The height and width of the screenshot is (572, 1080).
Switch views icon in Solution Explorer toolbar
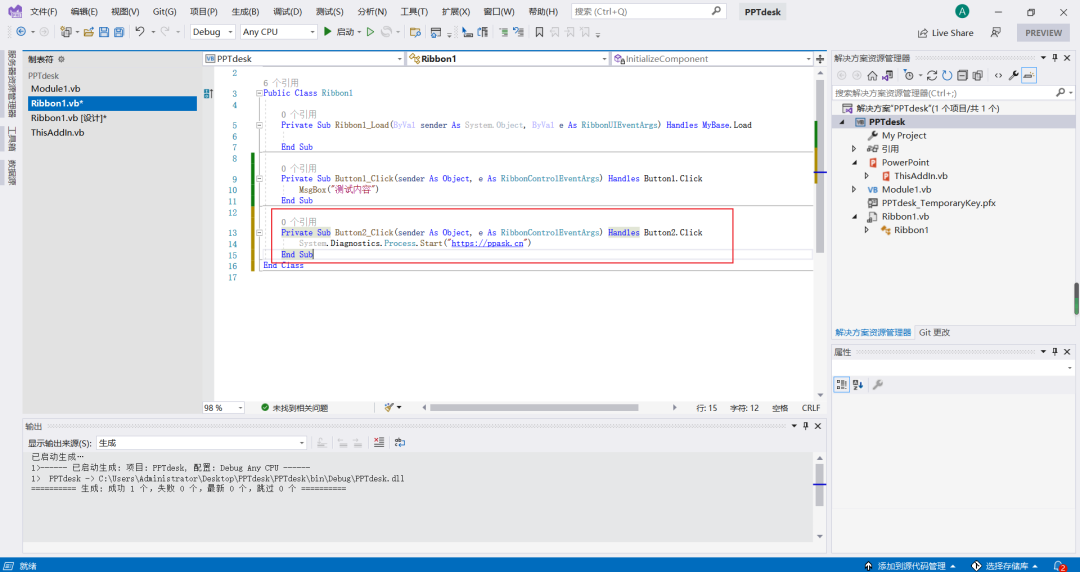pos(888,75)
